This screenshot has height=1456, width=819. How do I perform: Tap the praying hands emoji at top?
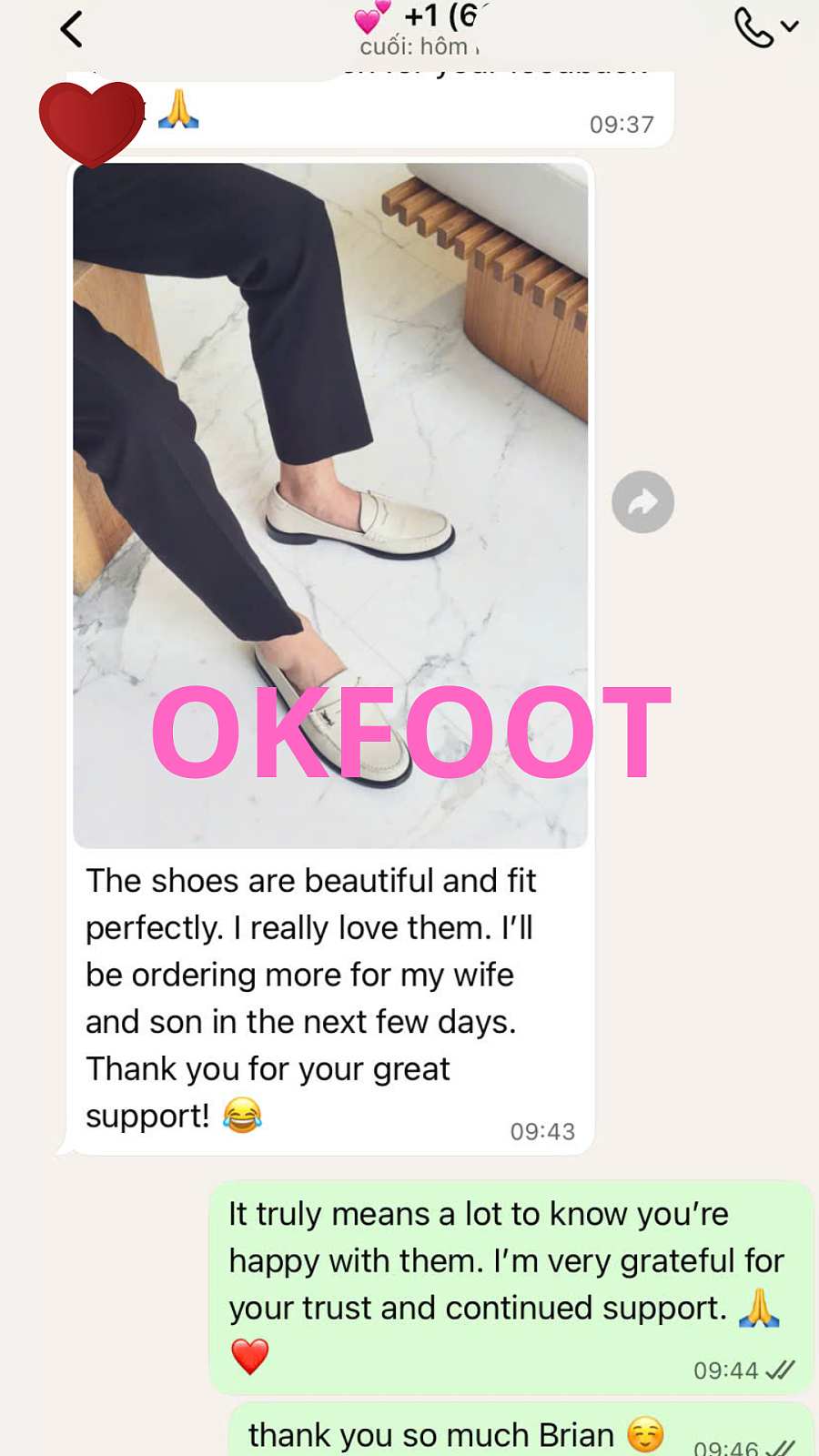tap(178, 109)
